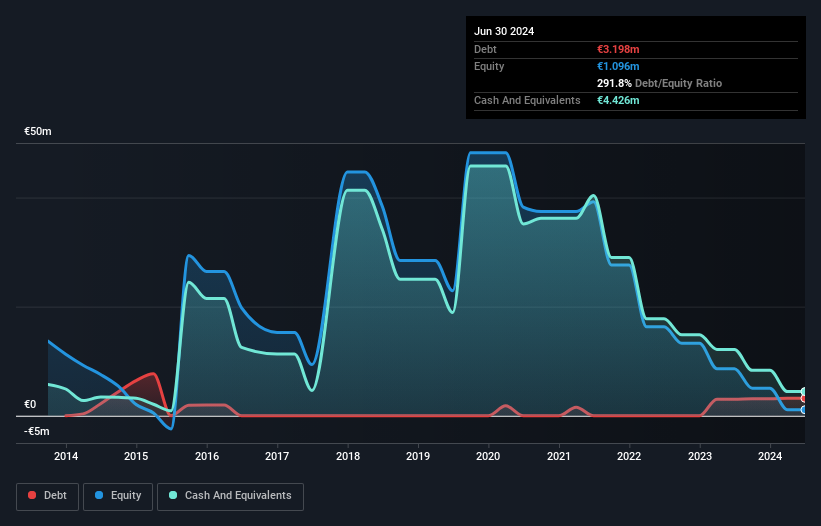This screenshot has height=526, width=821.
Task: Click the teal Cash legend dot
Action: click(x=173, y=495)
